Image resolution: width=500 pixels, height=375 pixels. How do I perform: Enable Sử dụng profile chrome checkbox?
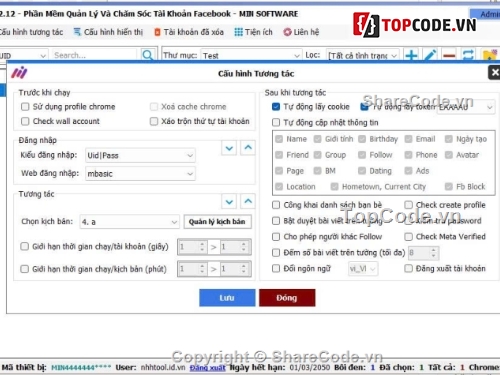(25, 107)
